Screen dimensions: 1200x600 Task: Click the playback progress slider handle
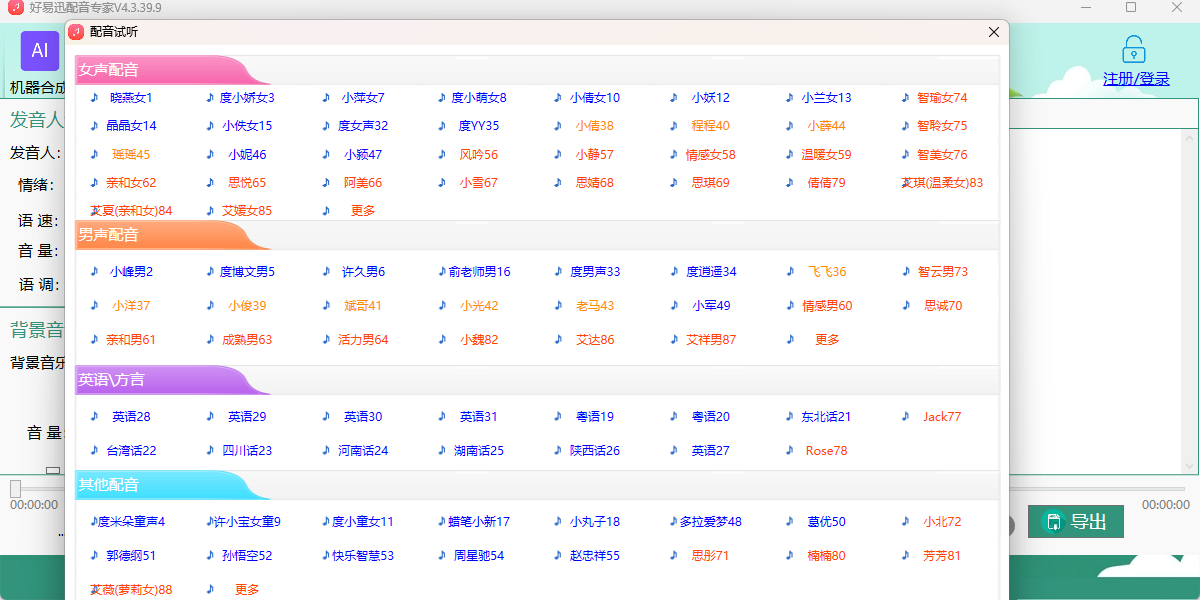(15, 488)
